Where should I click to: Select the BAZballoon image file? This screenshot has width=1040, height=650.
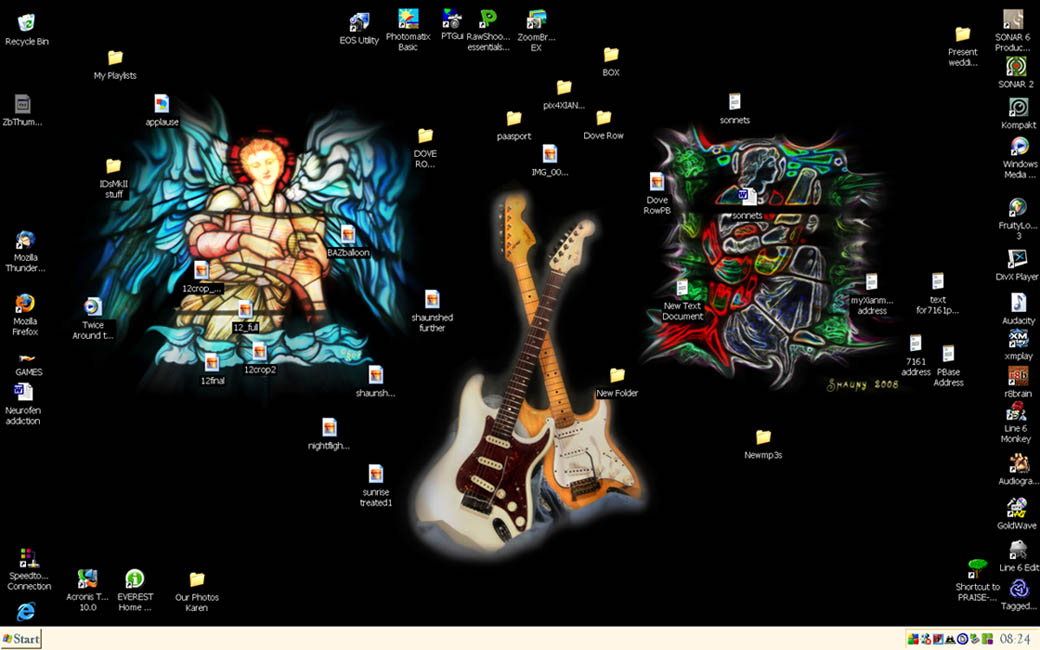coord(348,235)
